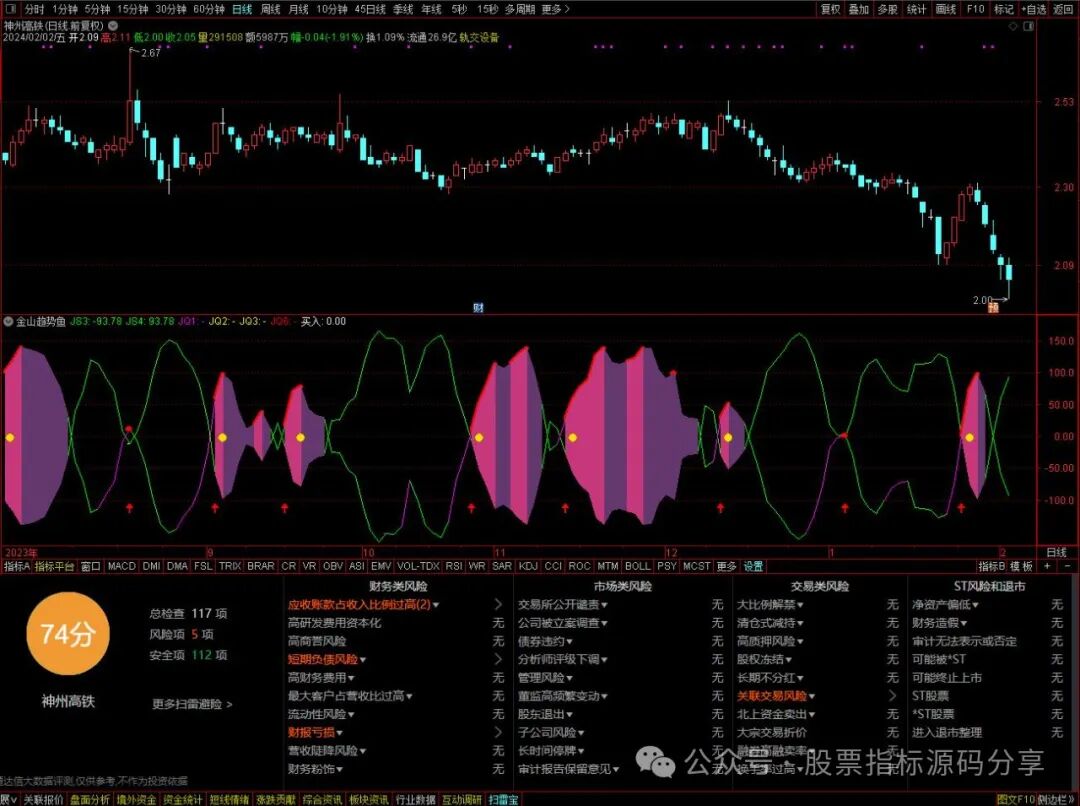Open F10 company info
The image size is (1080, 806).
[x=975, y=9]
